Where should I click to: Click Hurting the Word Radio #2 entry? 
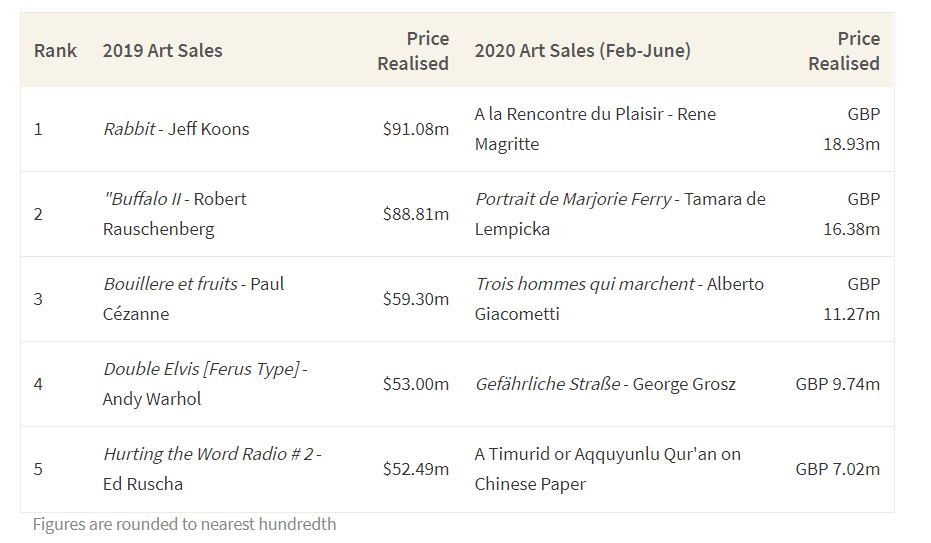[x=212, y=469]
